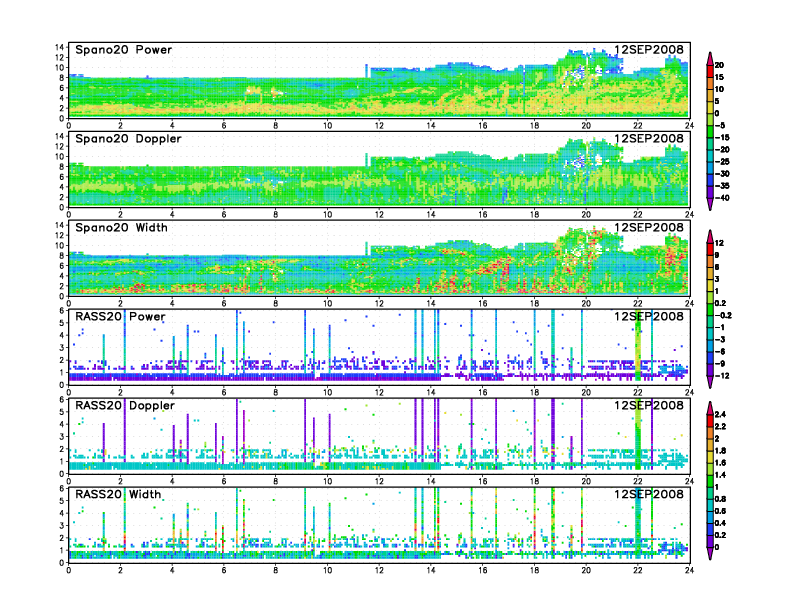Click the '-25' label on the top colorbar
The image size is (792, 612).
click(722, 162)
